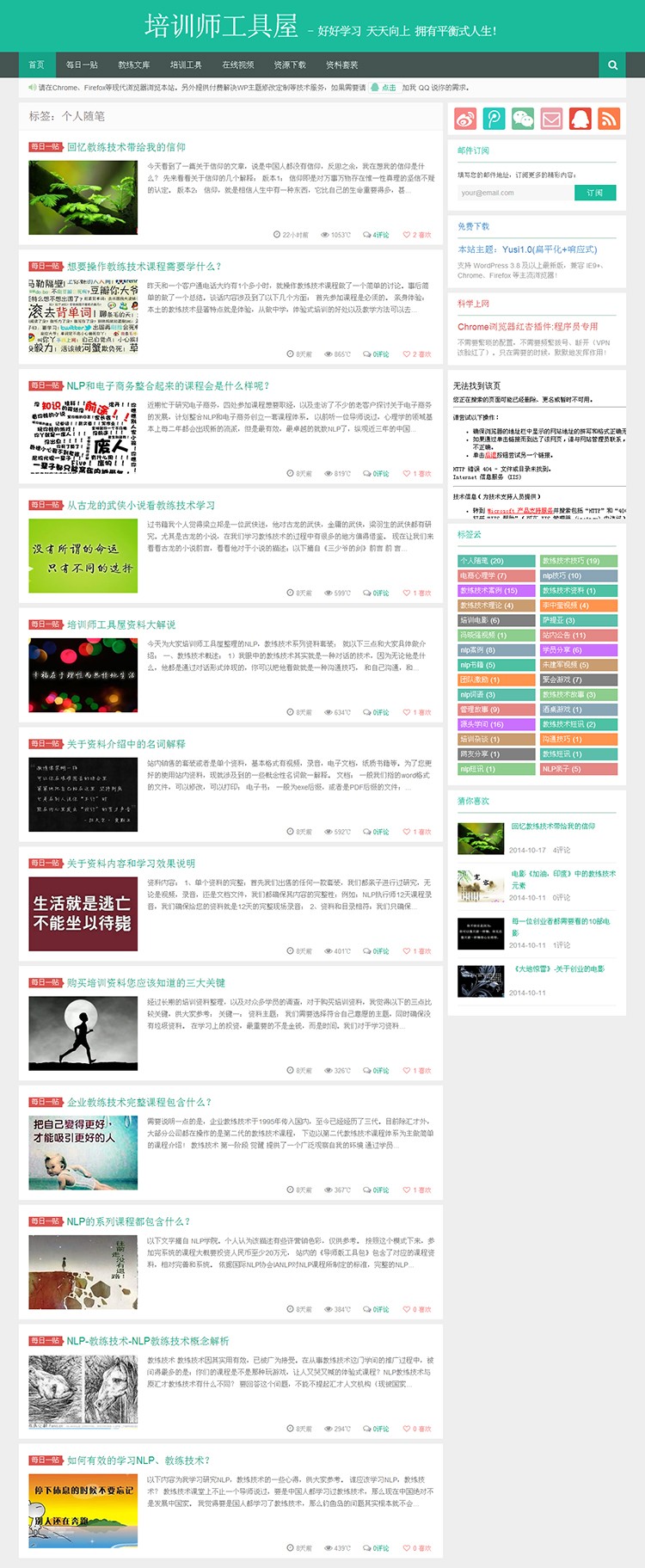Select the NLP亲子 (5) tag
Image resolution: width=645 pixels, height=1568 pixels.
(579, 770)
